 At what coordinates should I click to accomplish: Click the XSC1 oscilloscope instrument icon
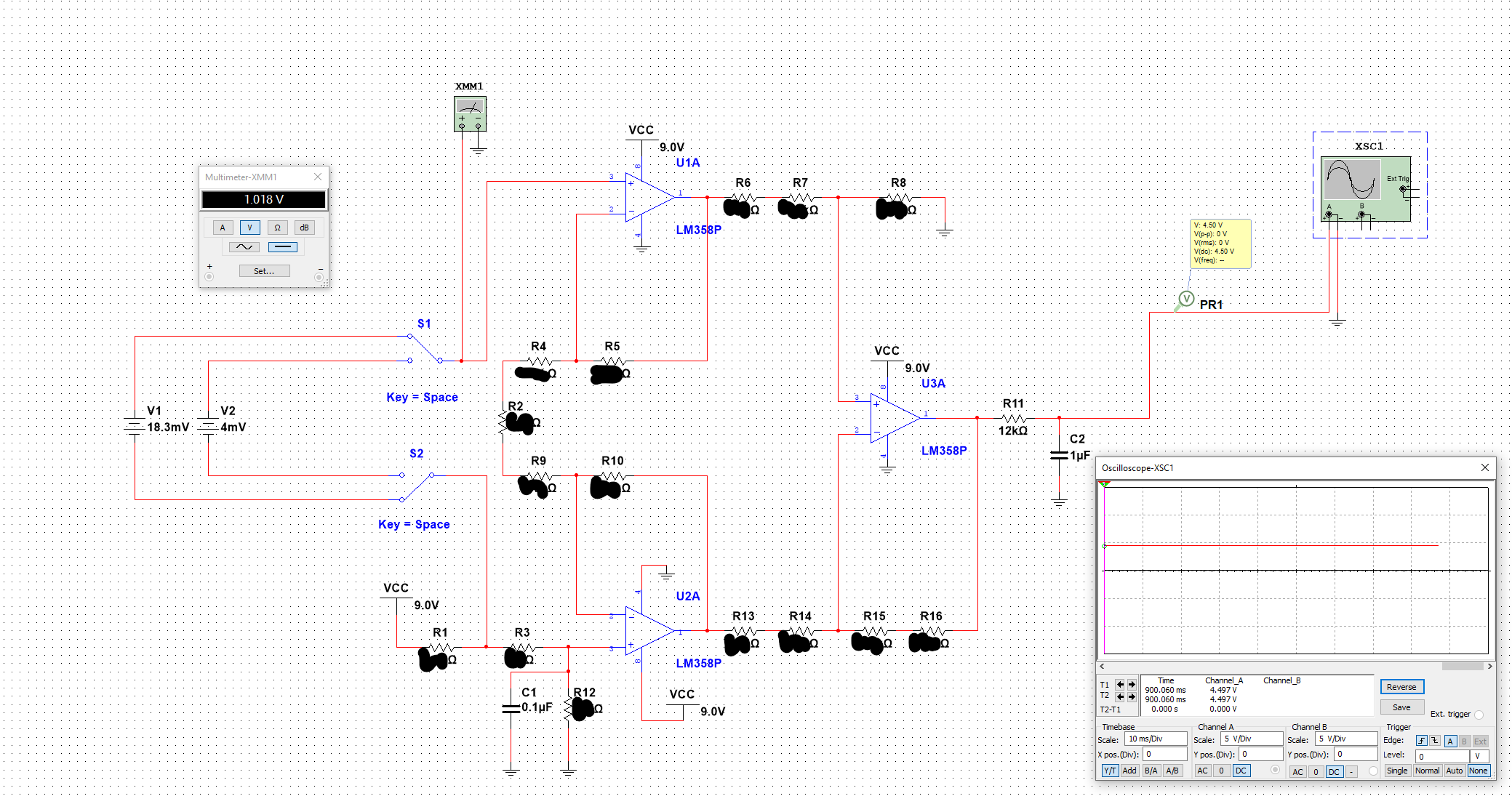tap(1351, 180)
